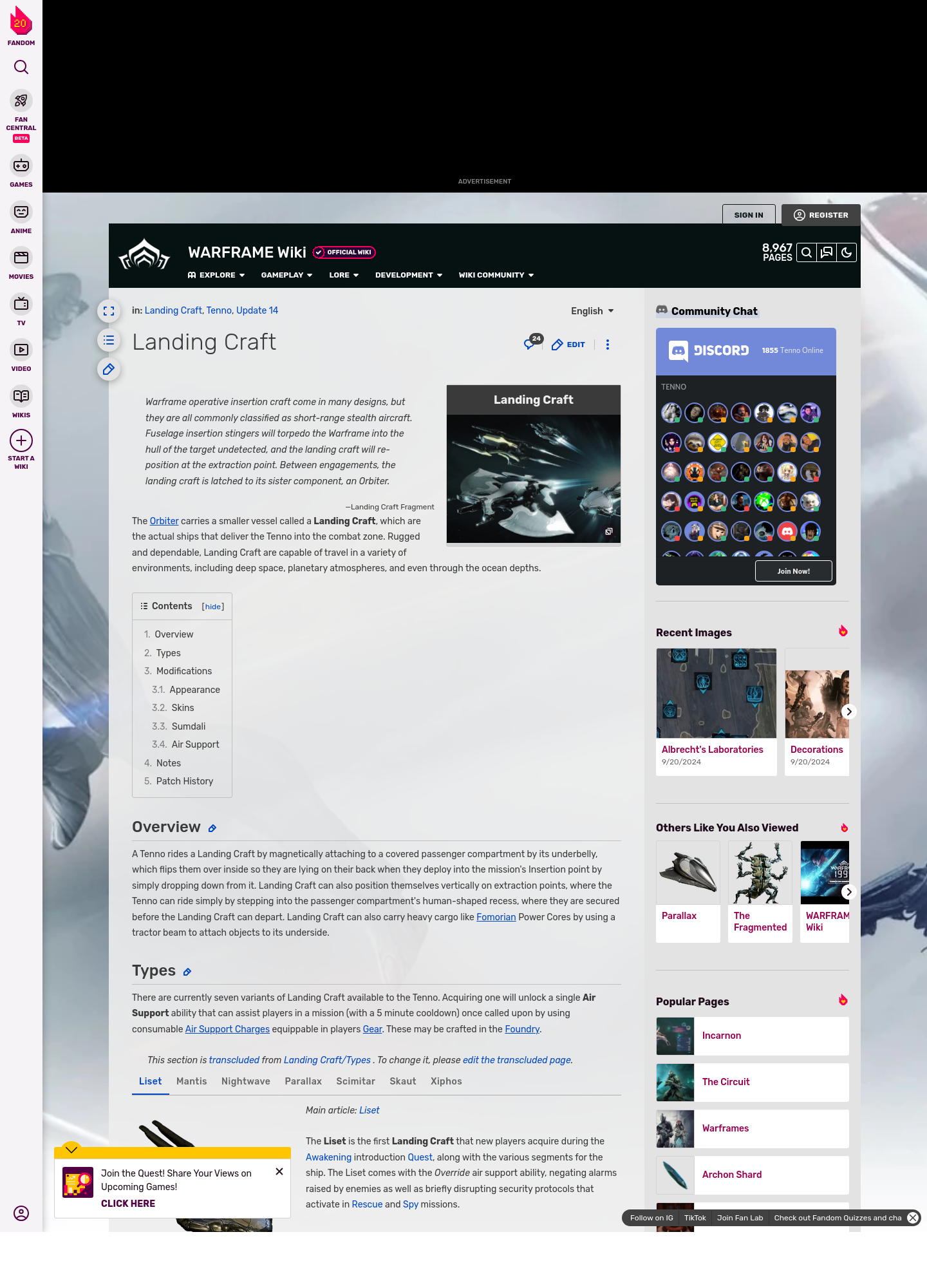Open the page more-options dots menu
Screen dimensions: 927x1288
point(608,345)
